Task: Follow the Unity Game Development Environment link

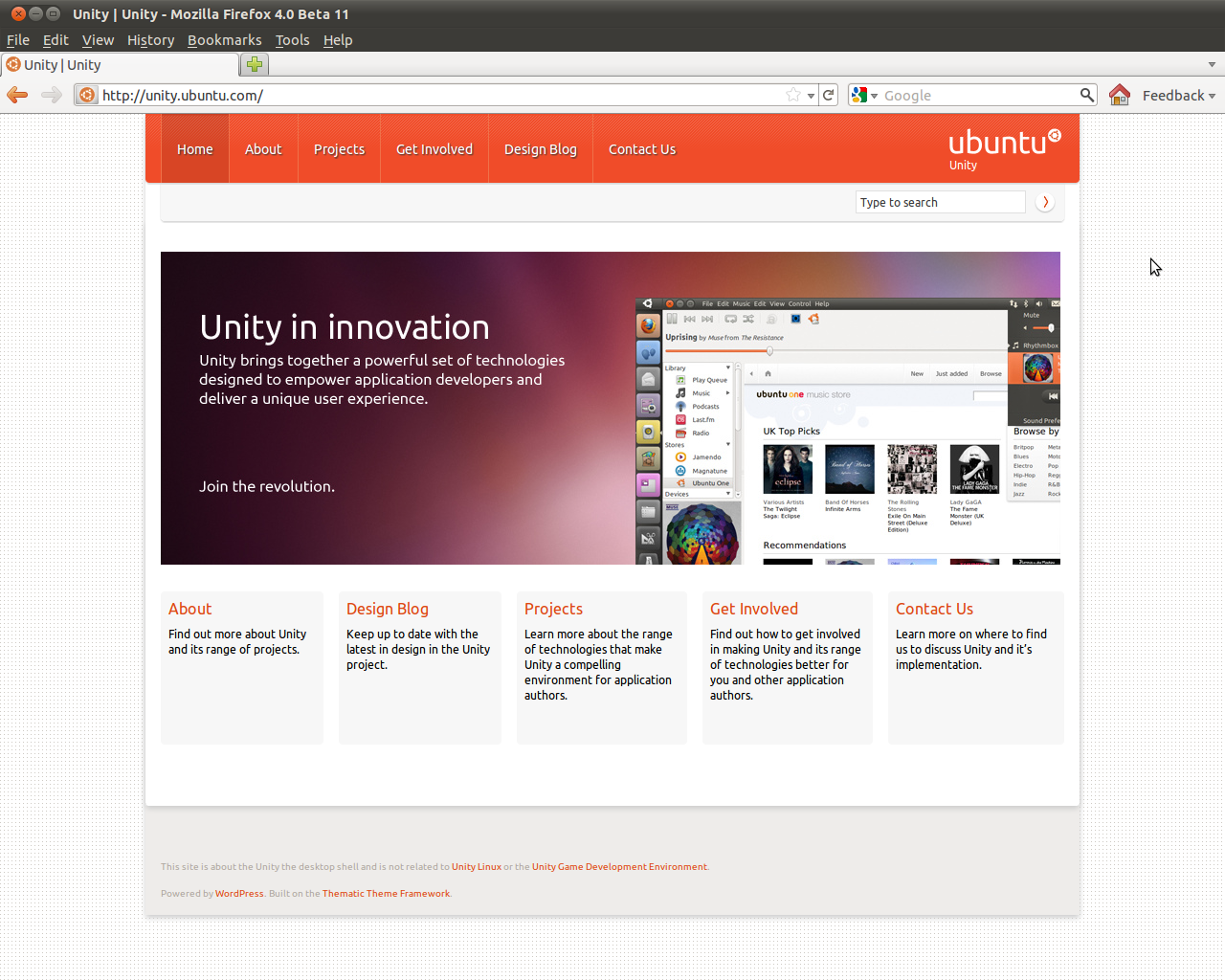Action: [x=619, y=867]
